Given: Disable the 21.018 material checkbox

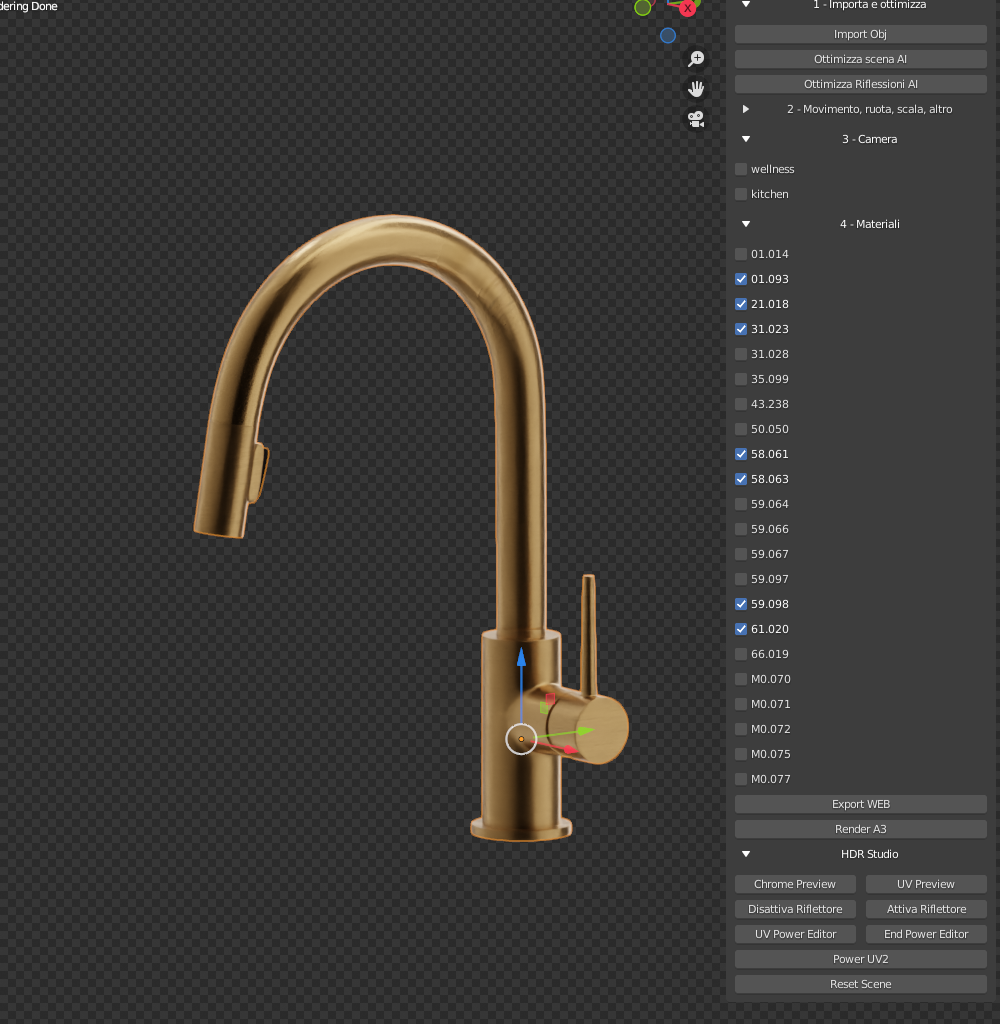Looking at the screenshot, I should [740, 304].
